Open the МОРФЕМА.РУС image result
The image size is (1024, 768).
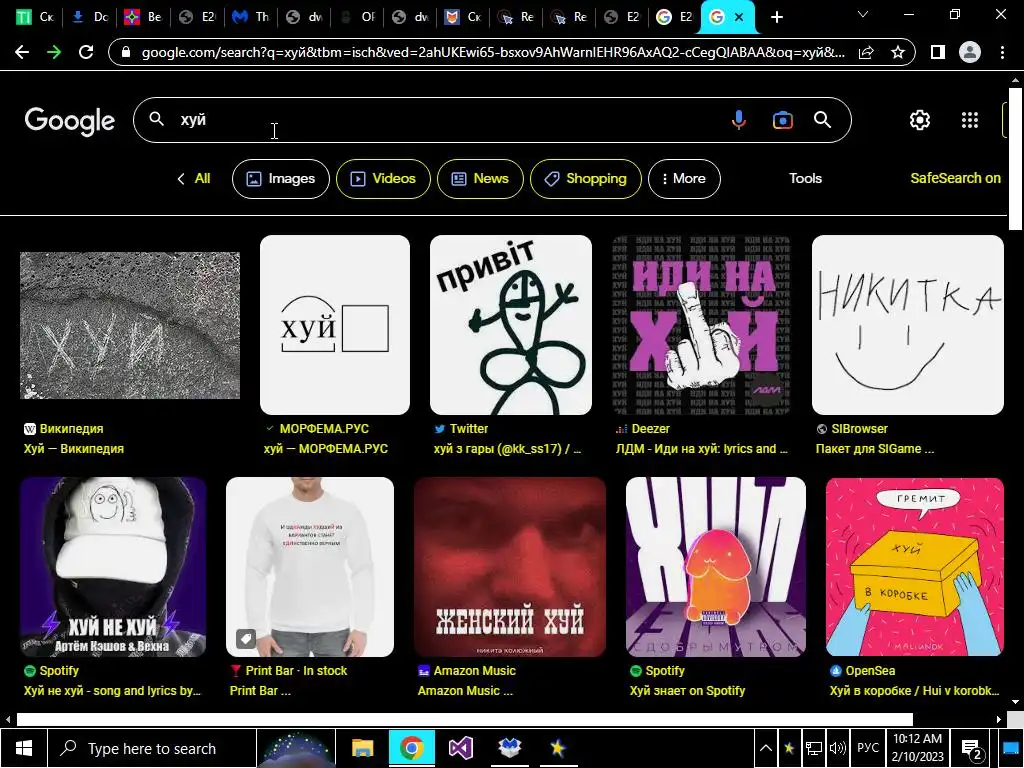click(x=335, y=325)
